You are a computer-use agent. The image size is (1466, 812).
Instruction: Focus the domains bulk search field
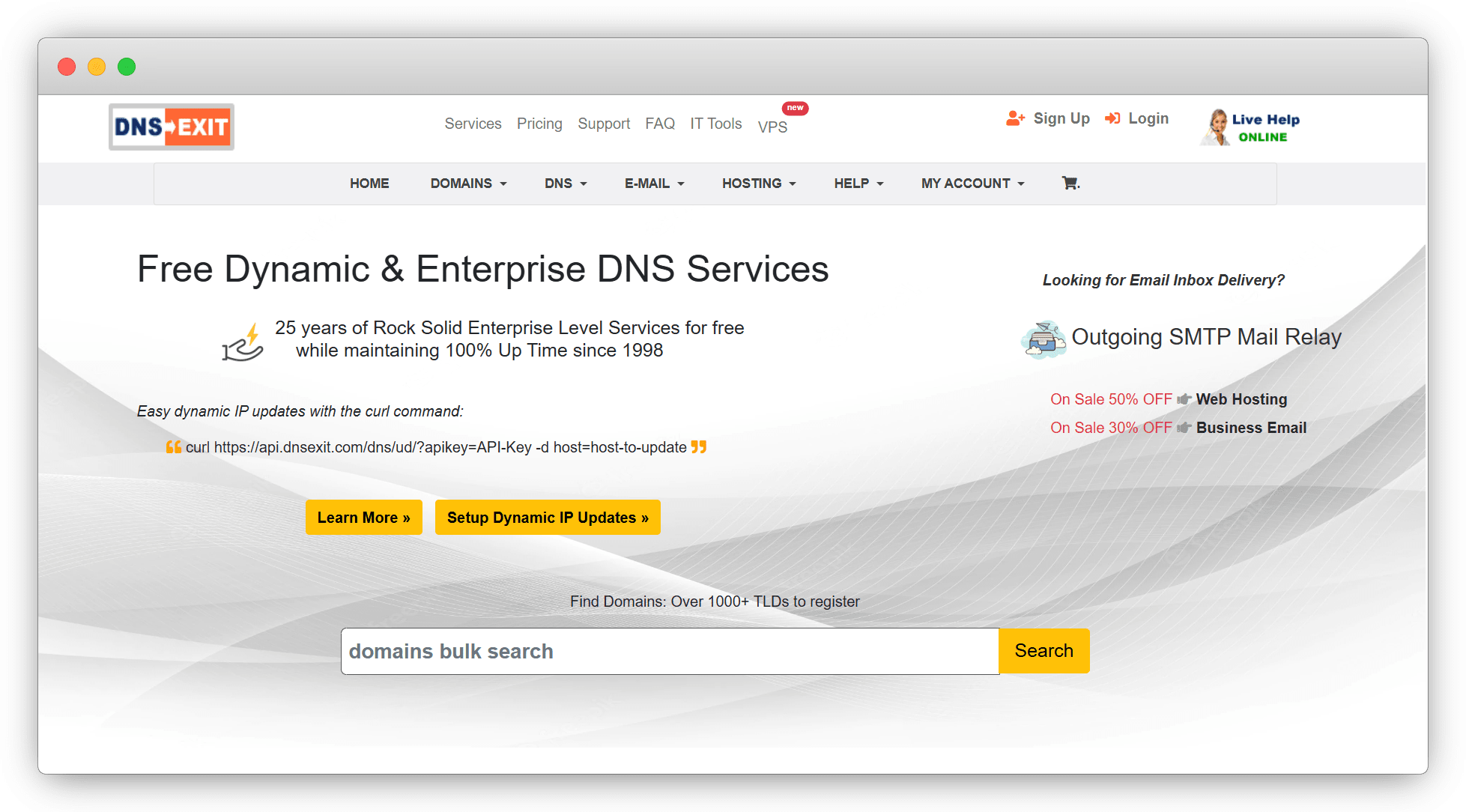pos(669,651)
